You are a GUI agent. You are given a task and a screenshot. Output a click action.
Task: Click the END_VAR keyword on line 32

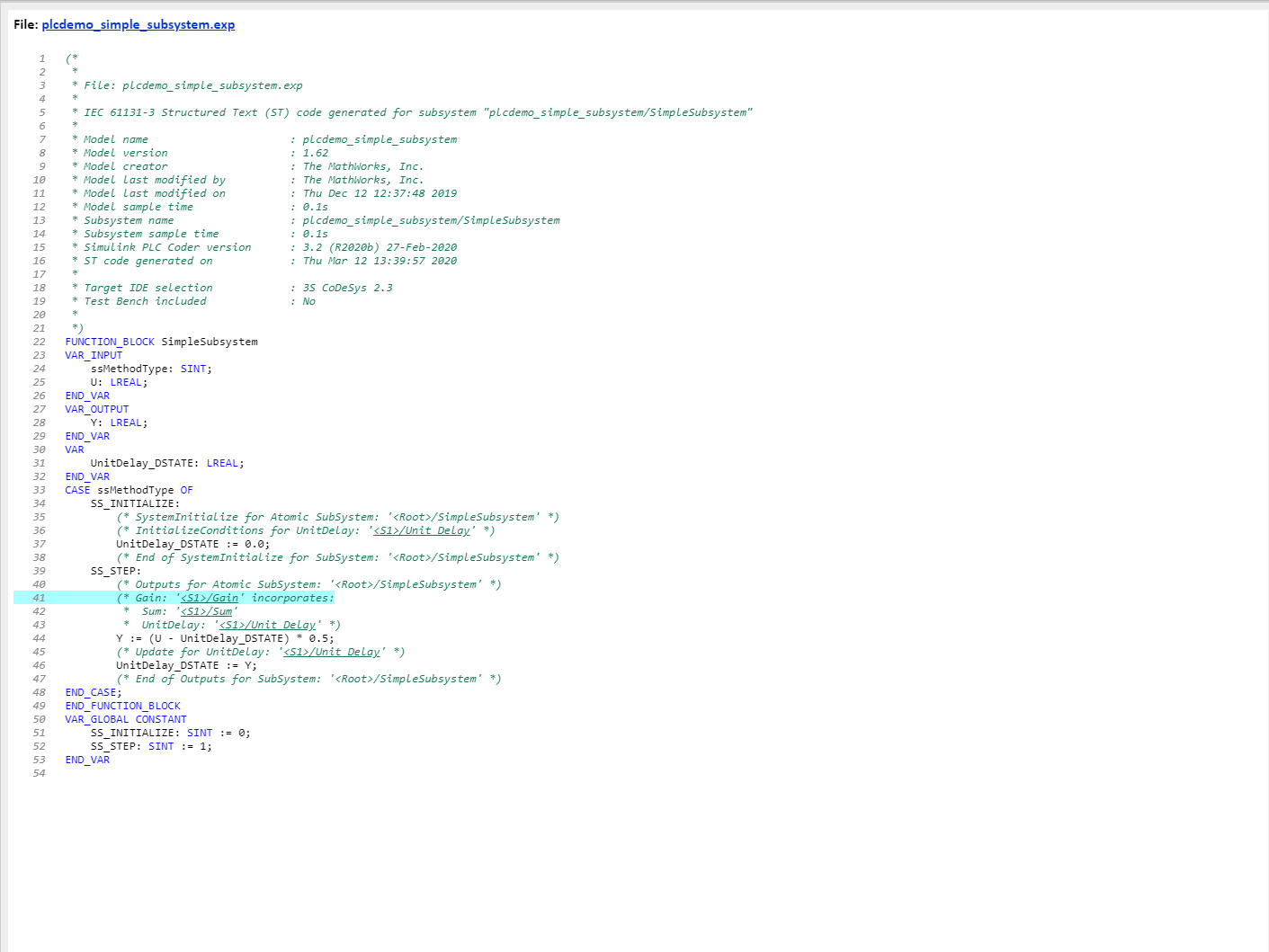click(x=87, y=476)
